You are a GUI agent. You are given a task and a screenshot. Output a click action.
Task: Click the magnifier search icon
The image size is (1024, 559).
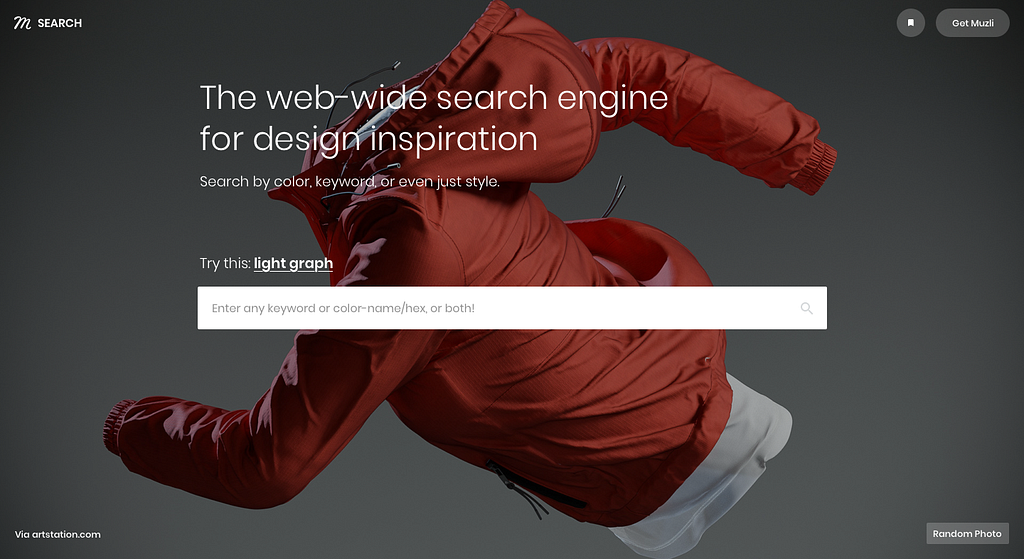tap(807, 308)
